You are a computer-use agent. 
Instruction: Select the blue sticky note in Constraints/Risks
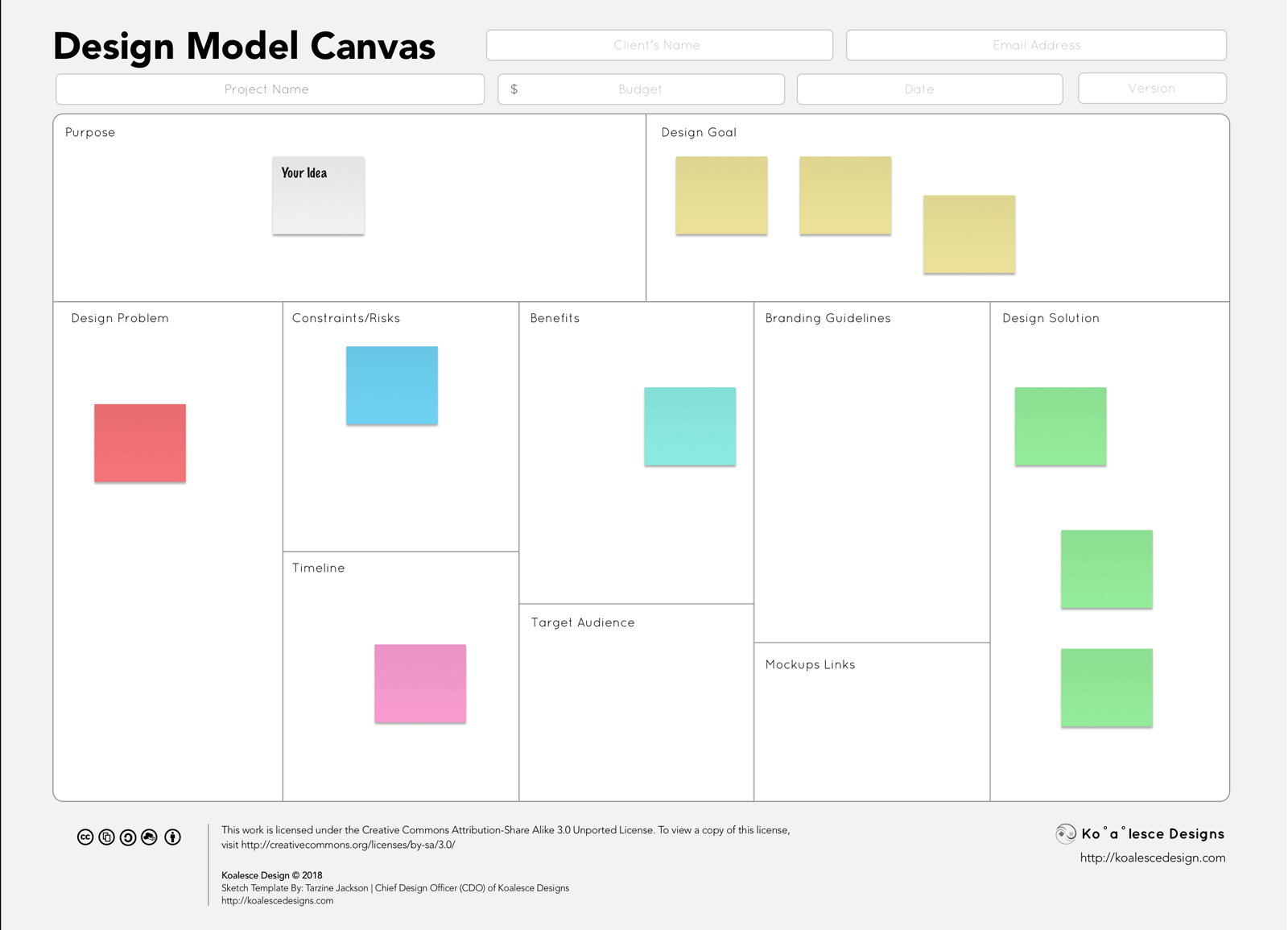click(x=392, y=385)
